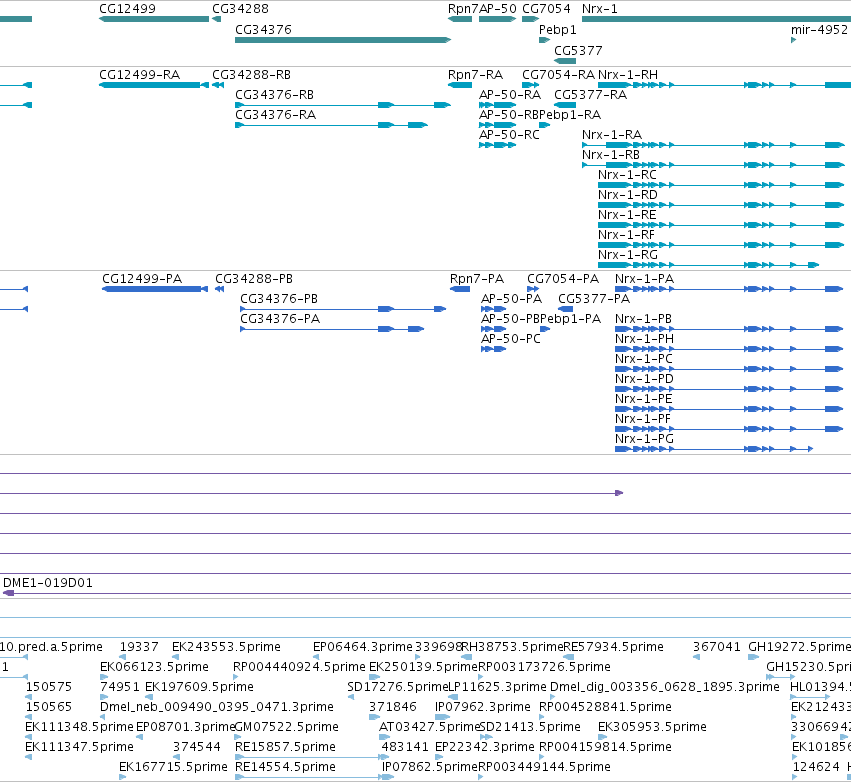Select the mir-4952 feature label
Viewport: 851px width, 782px height.
tap(819, 29)
